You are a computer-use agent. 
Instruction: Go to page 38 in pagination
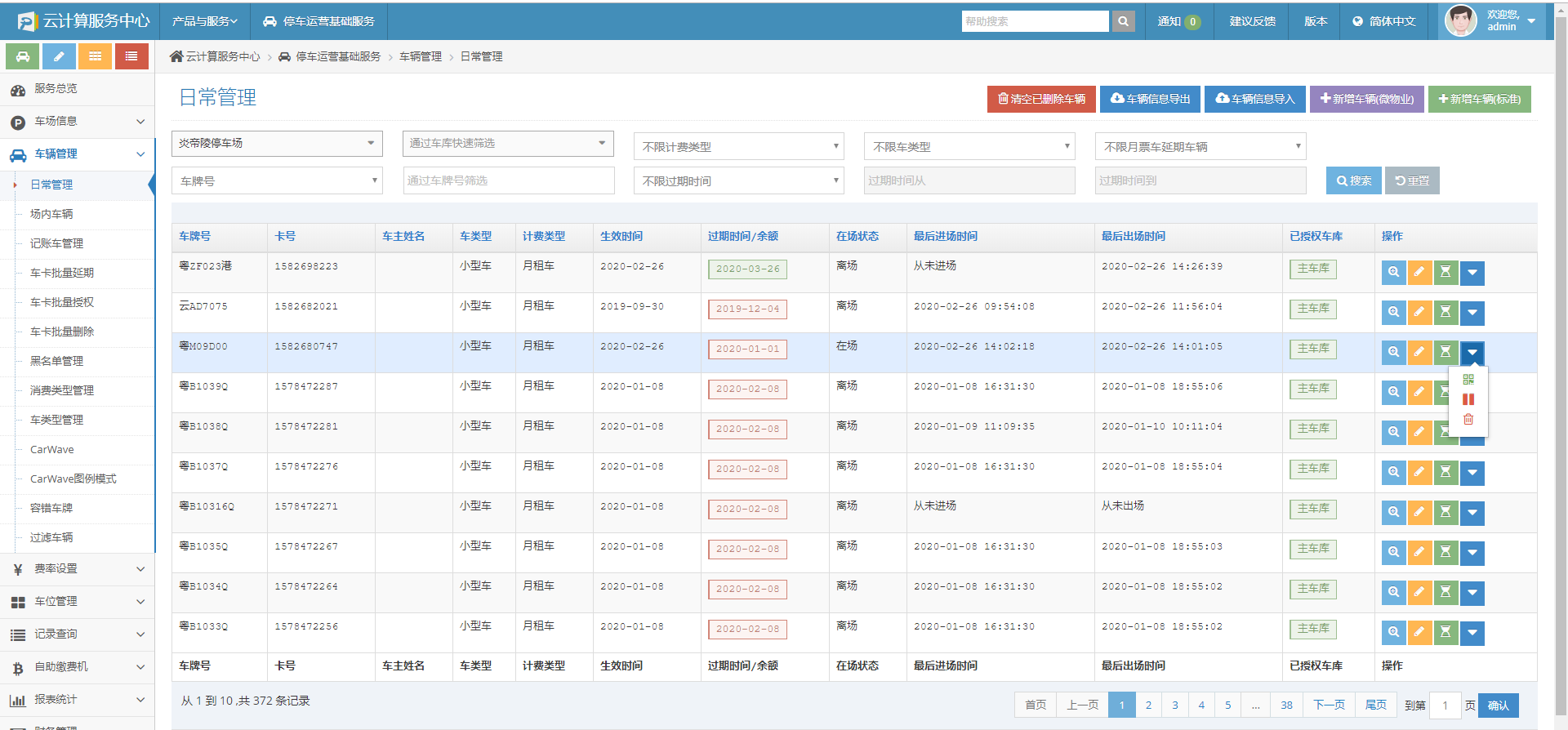(x=1286, y=705)
